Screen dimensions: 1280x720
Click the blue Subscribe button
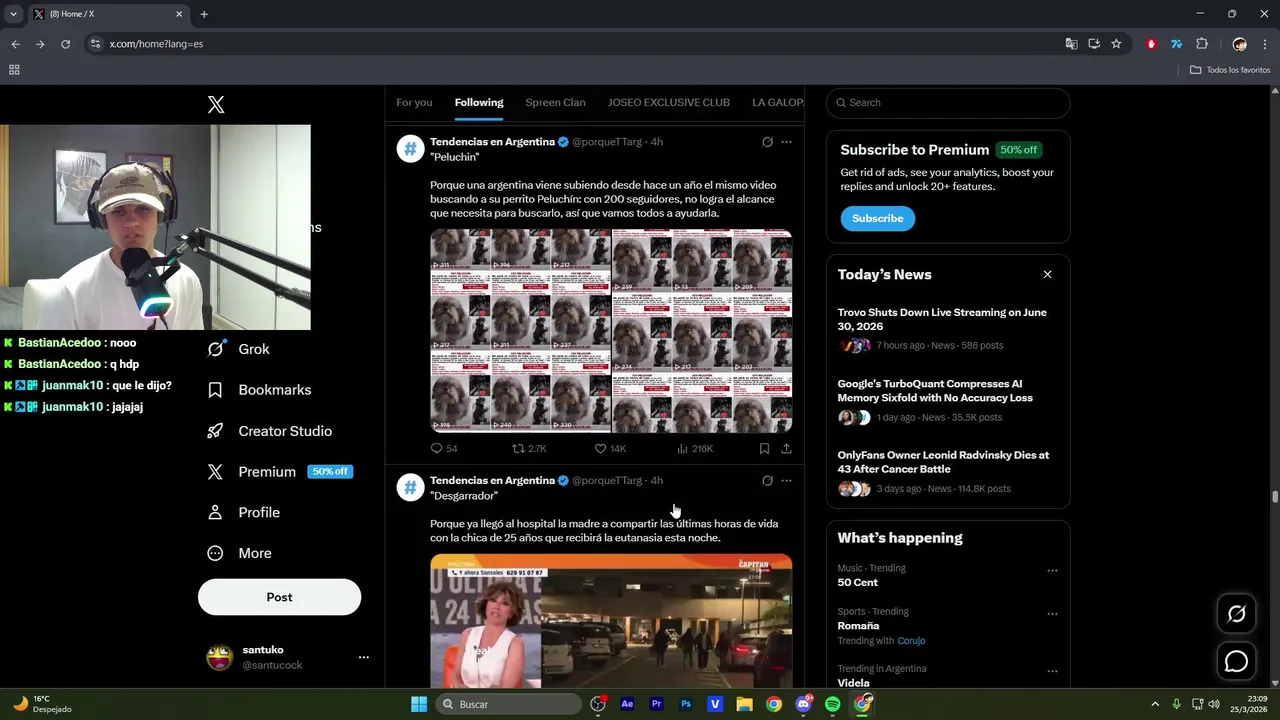[877, 218]
